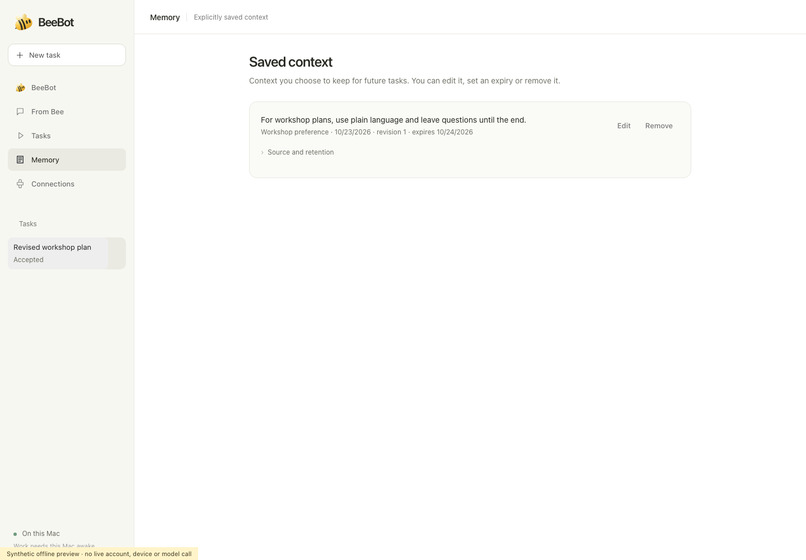This screenshot has height=560, width=806.
Task: Click the 'Saved context' heading
Action: 290,62
